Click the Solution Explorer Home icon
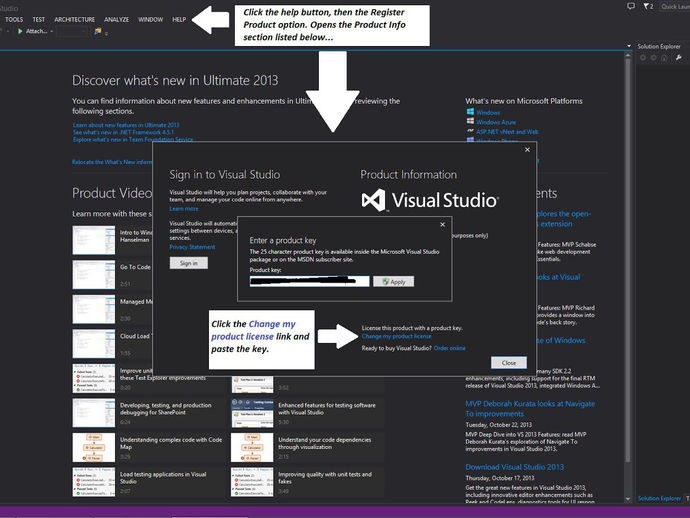The width and height of the screenshot is (690, 518). [x=664, y=58]
